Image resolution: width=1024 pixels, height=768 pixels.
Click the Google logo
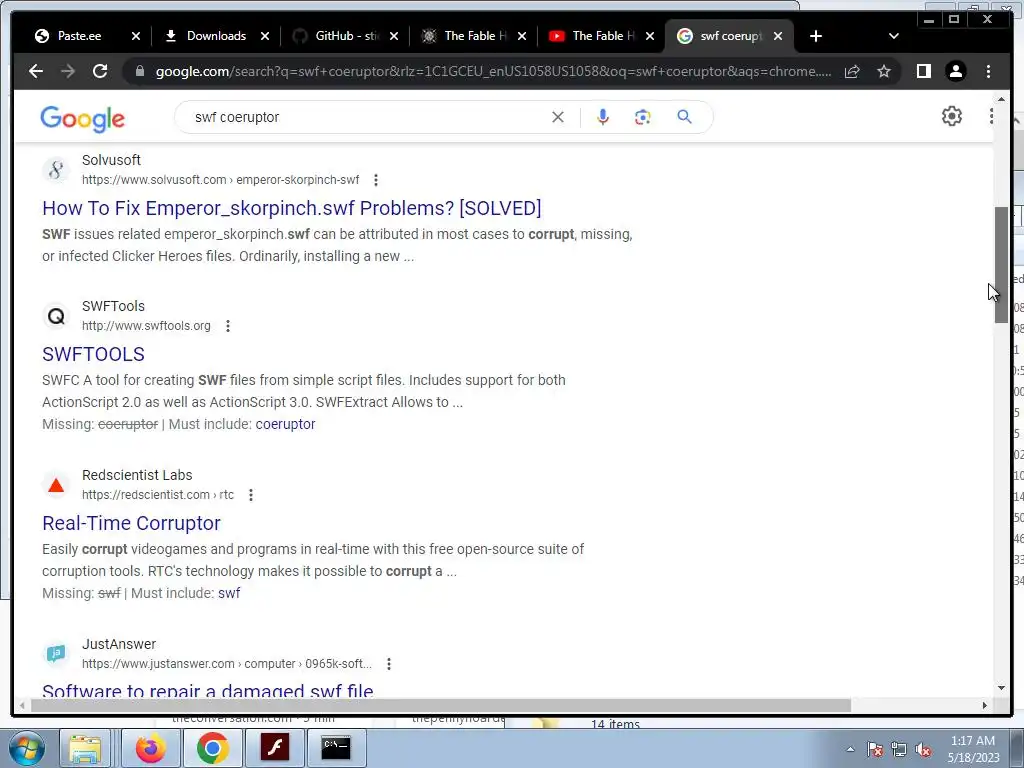click(82, 118)
